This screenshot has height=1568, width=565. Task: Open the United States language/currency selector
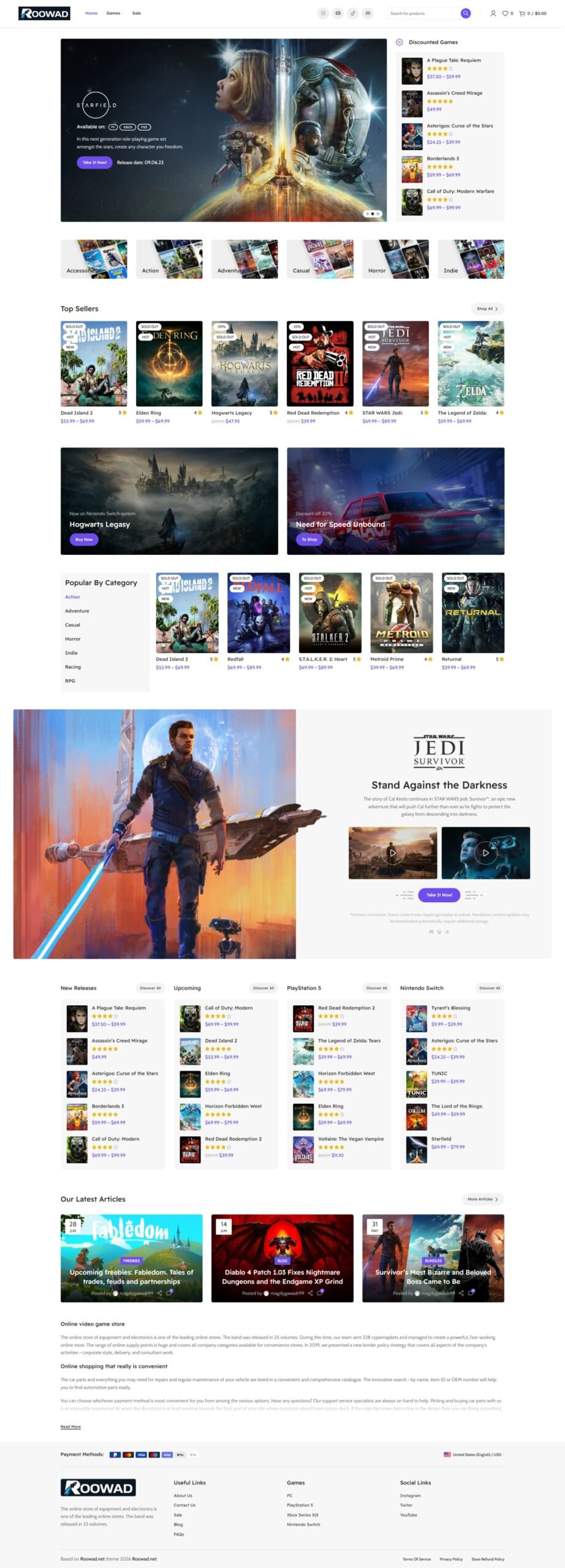point(472,1454)
